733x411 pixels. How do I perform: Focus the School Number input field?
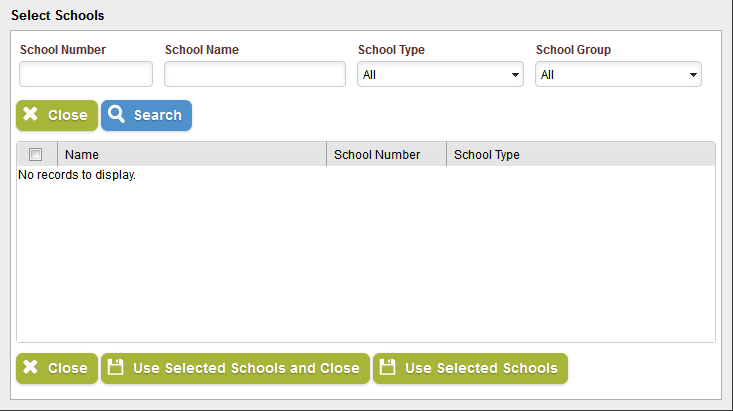(x=86, y=75)
